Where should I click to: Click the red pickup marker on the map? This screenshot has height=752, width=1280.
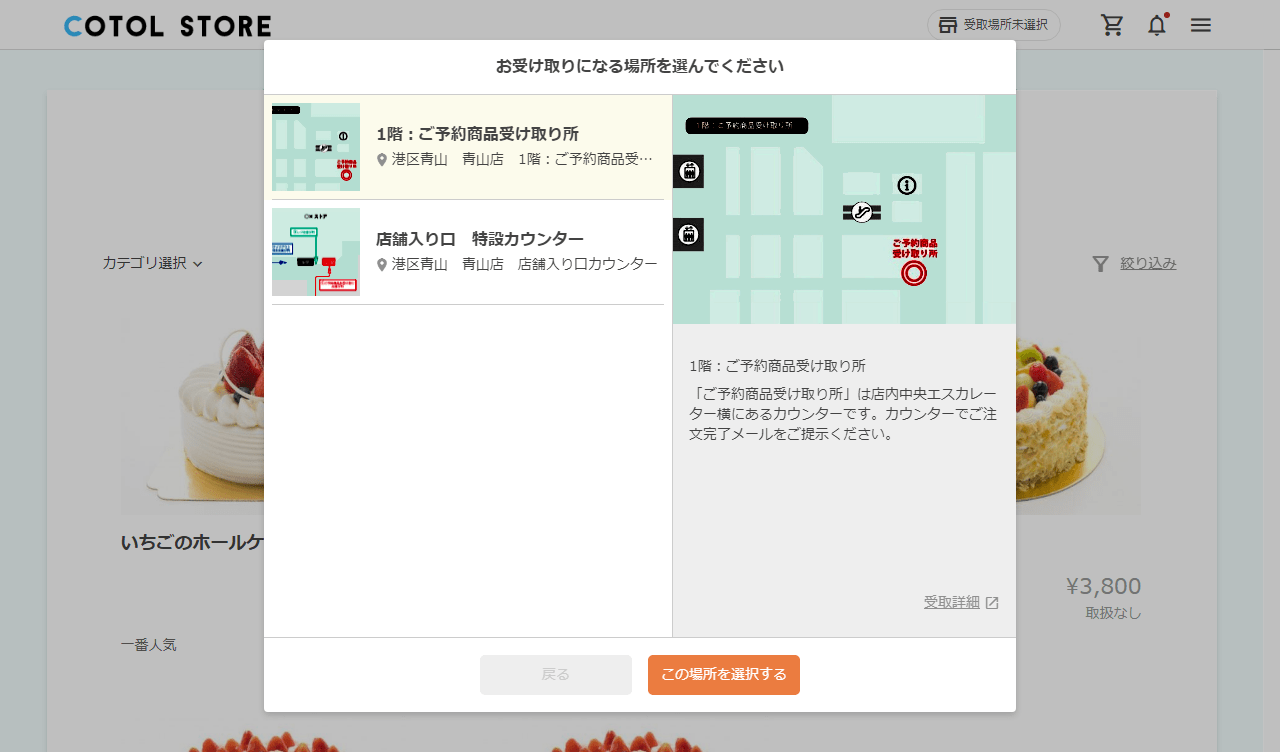(x=914, y=273)
